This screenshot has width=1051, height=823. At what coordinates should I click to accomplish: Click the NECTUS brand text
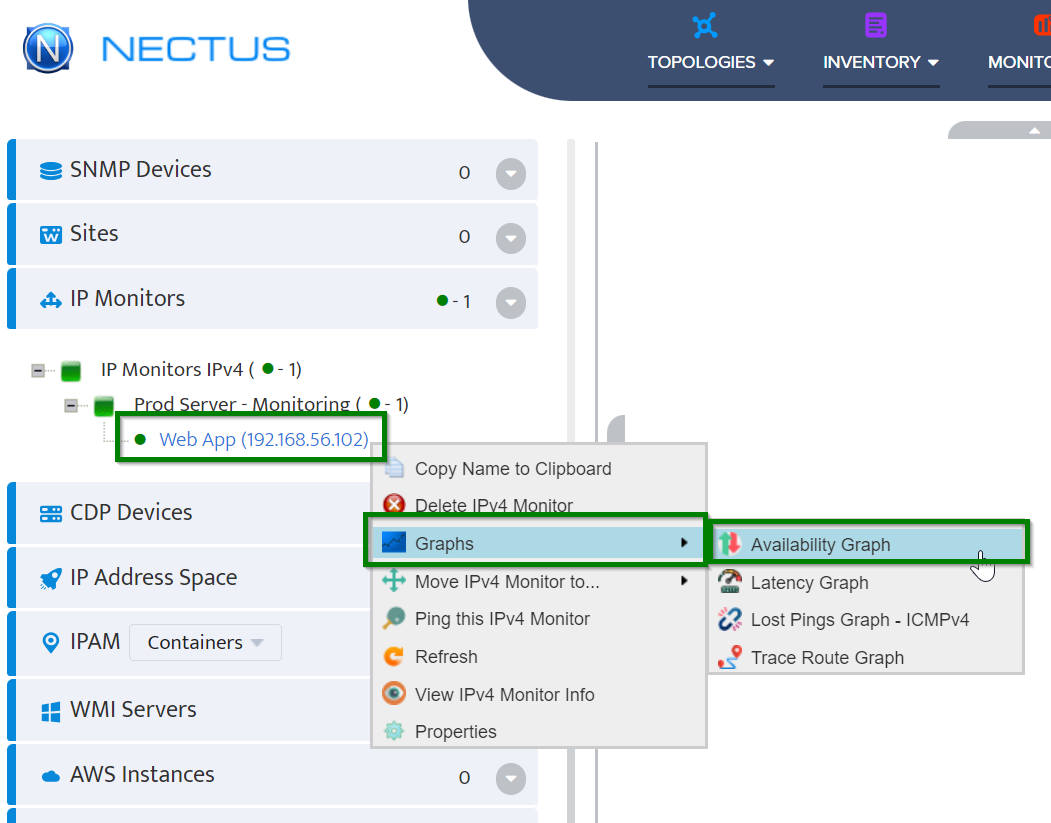coord(196,49)
